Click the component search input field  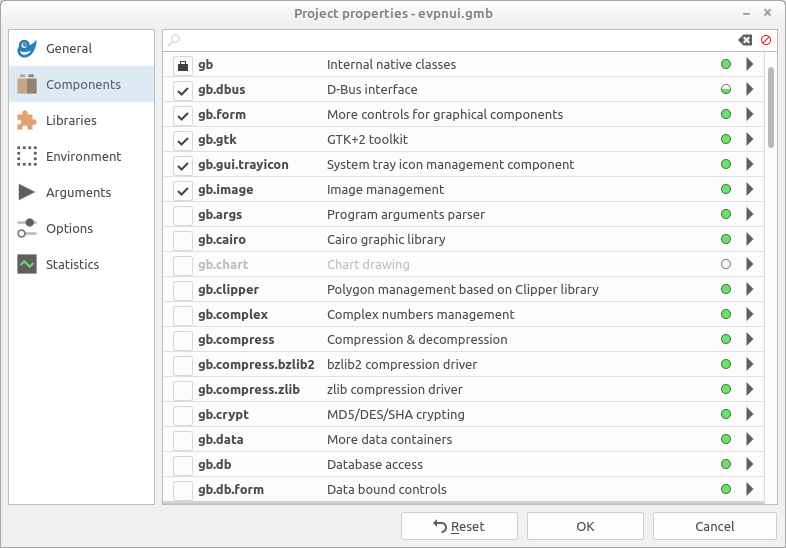click(x=450, y=40)
